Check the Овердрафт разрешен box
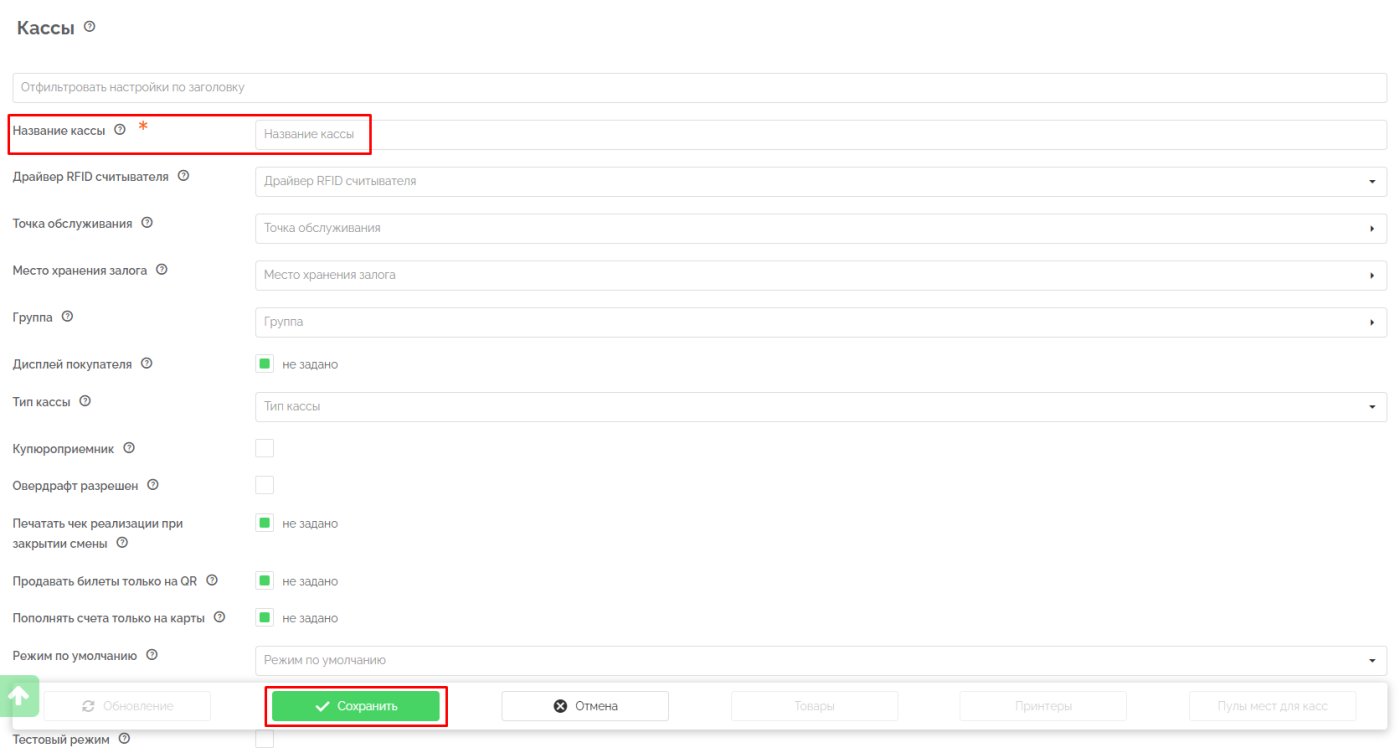 pos(265,485)
